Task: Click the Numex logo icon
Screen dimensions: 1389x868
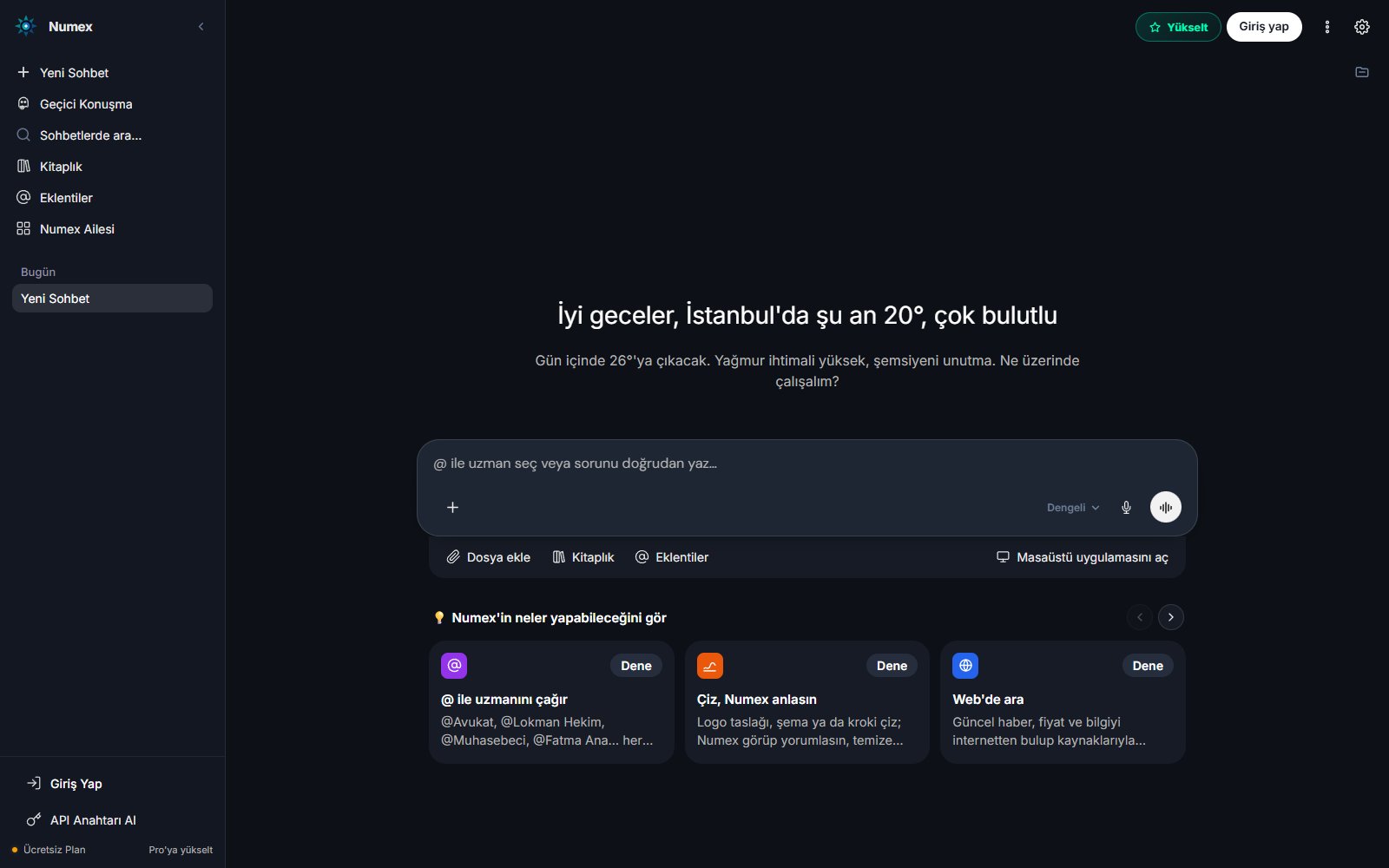Action: coord(26,26)
